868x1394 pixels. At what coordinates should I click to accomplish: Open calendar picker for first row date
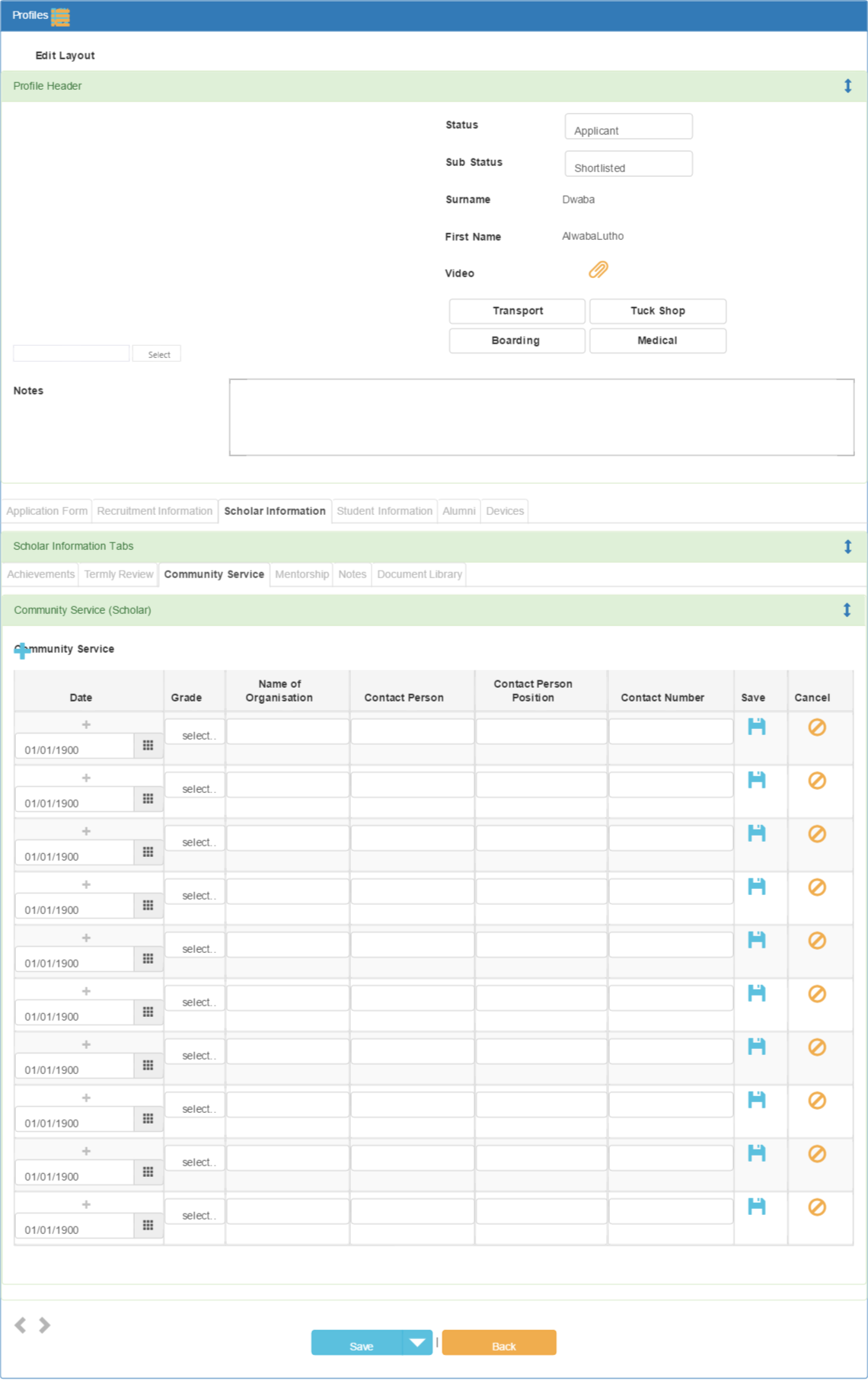[148, 746]
